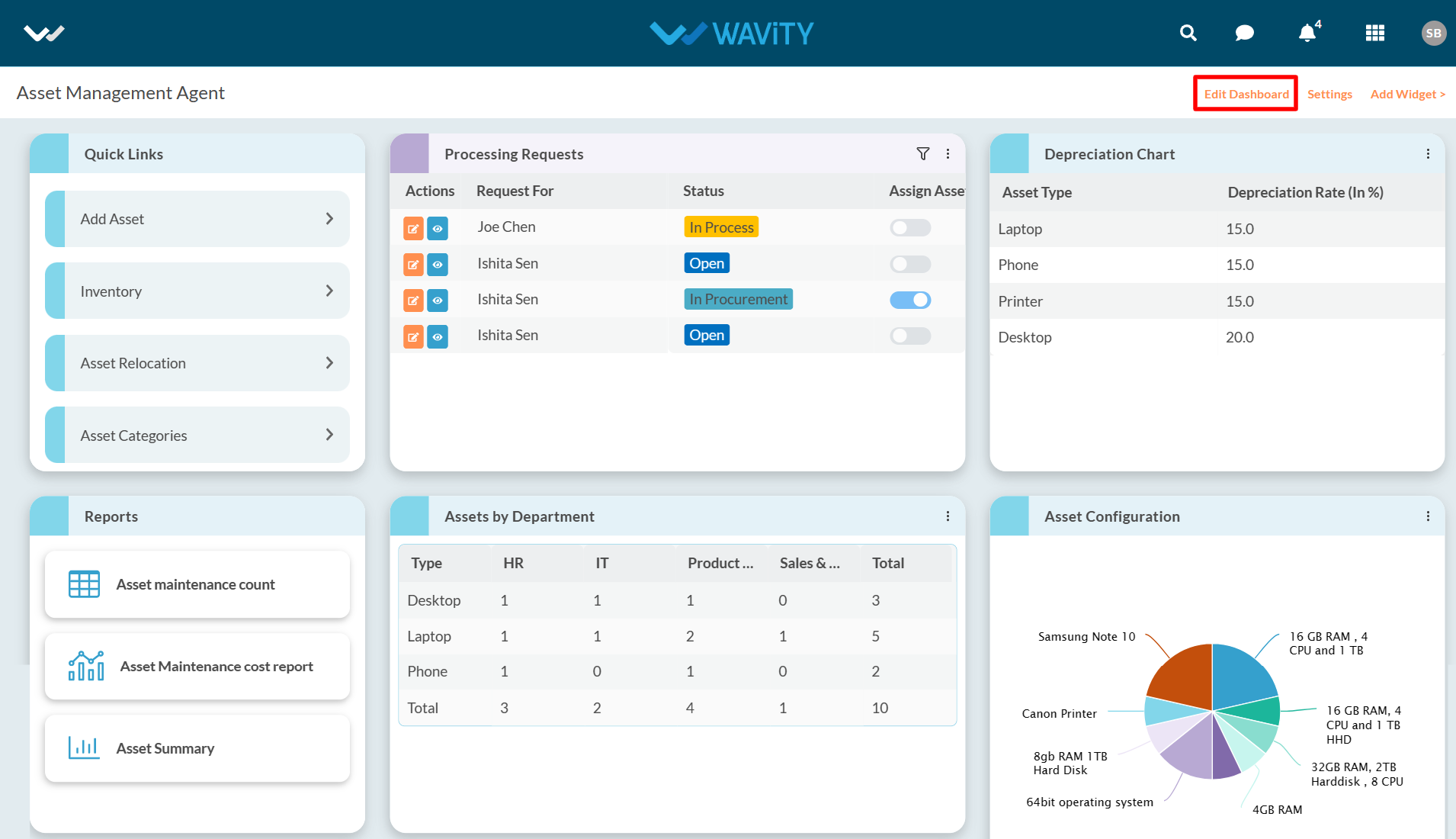This screenshot has height=839, width=1456.
Task: Click Joe Chen request name
Action: pos(506,227)
